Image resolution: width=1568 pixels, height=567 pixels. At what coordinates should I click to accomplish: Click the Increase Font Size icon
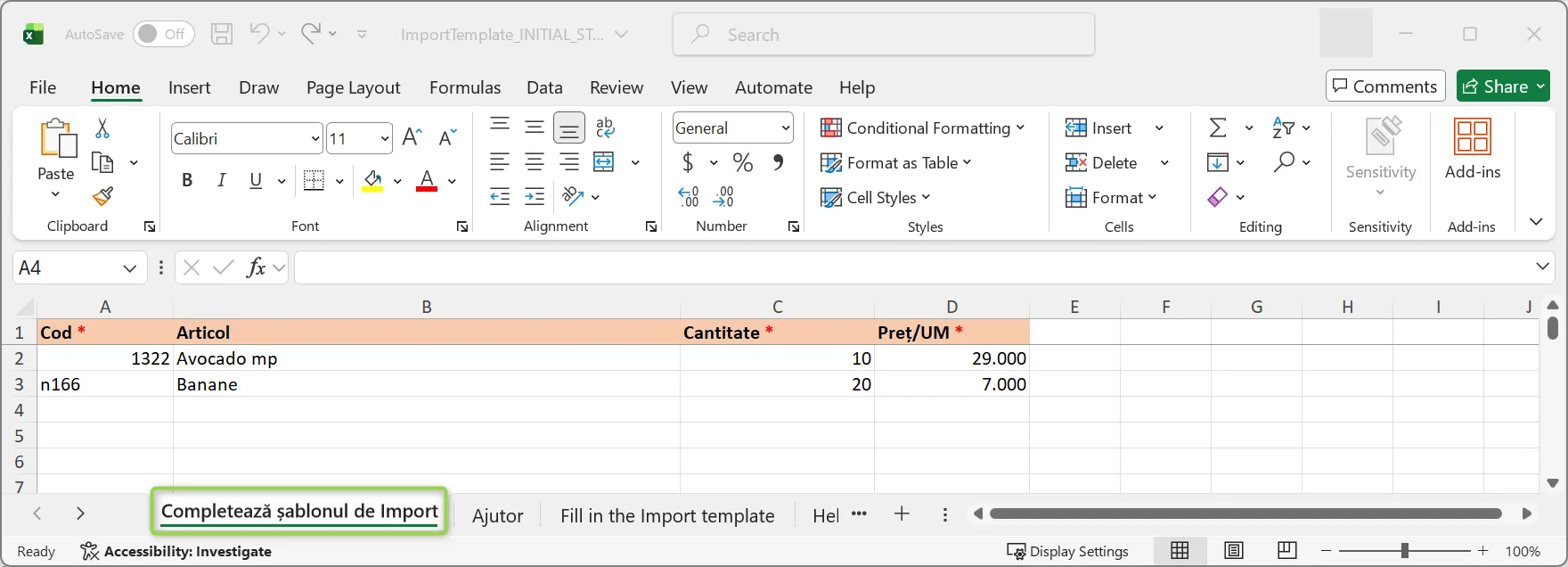[412, 137]
